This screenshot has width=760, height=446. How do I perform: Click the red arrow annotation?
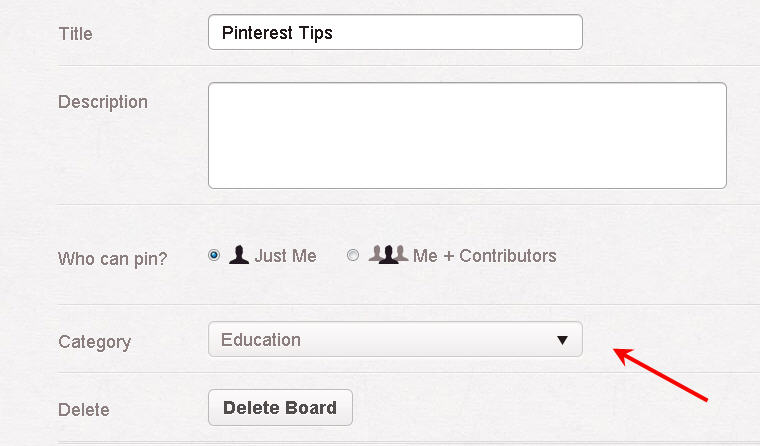click(661, 374)
